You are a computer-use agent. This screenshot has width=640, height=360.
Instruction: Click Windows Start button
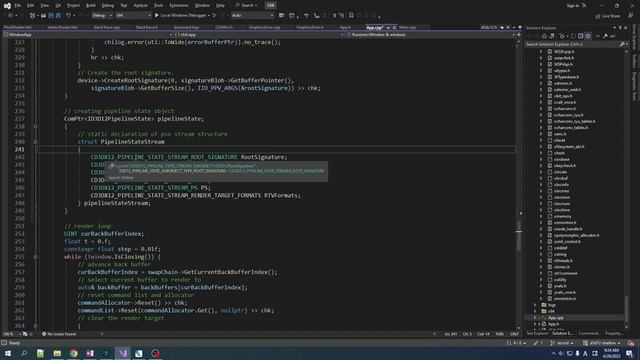pyautogui.click(x=8, y=353)
